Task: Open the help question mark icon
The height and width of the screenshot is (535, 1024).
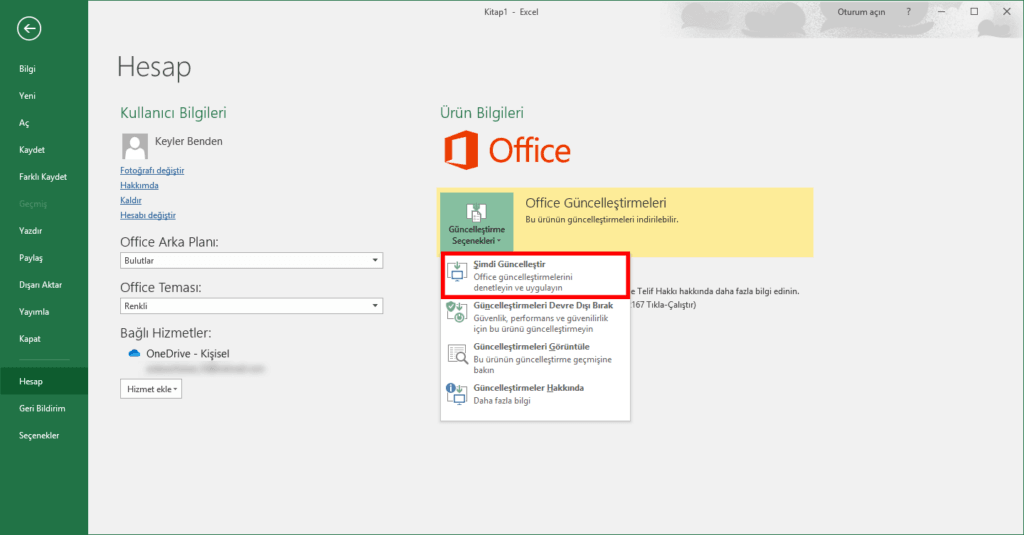Action: coord(908,12)
